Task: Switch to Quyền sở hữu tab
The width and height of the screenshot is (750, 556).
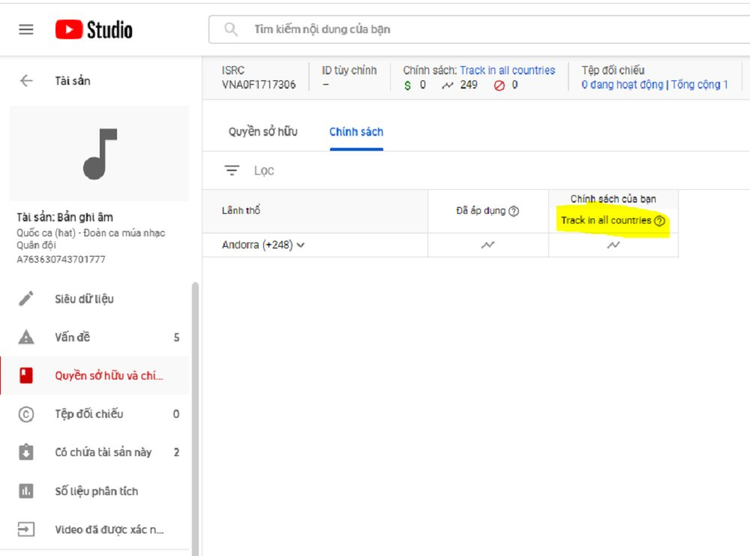Action: click(x=264, y=132)
